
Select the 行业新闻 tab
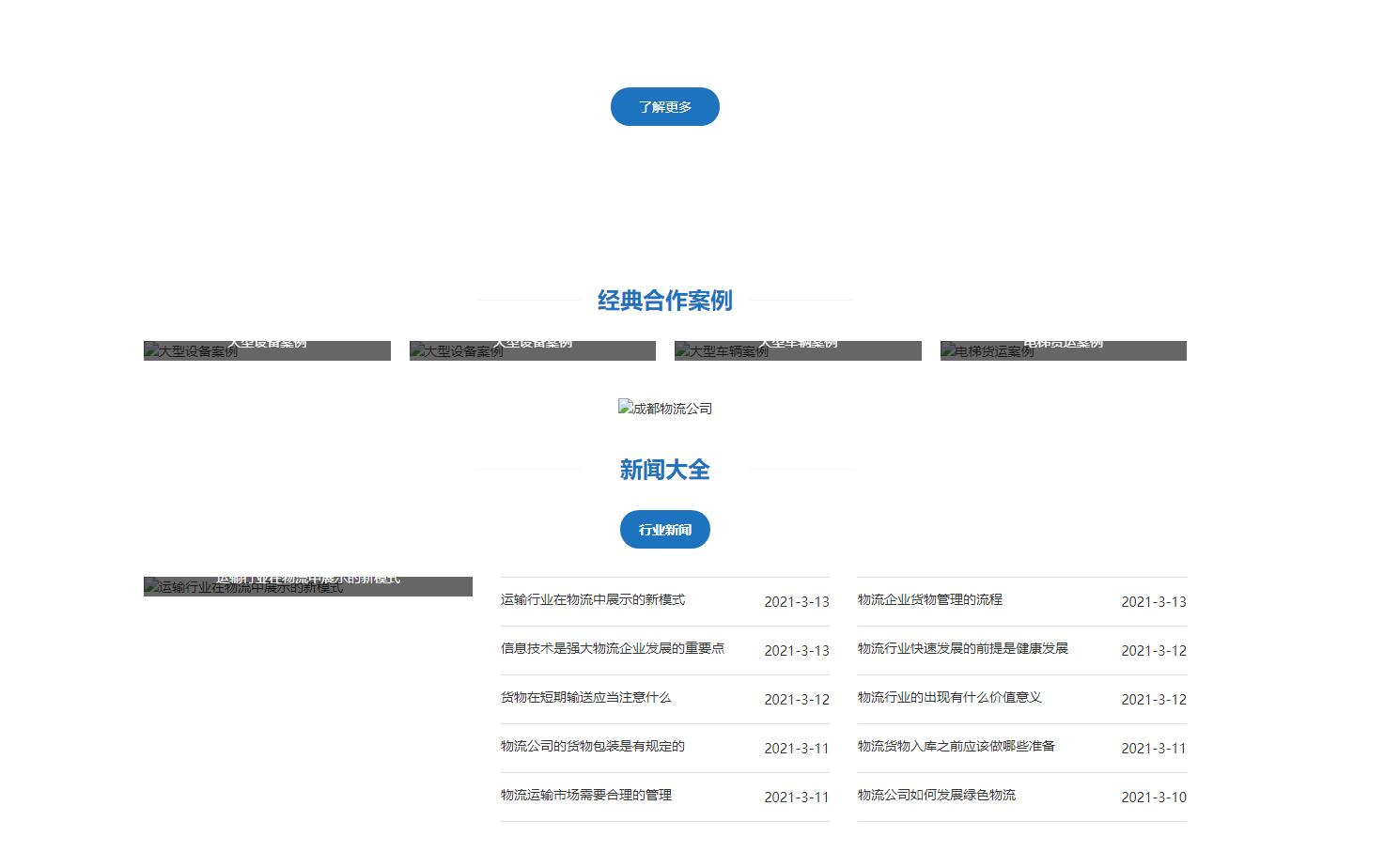click(664, 530)
